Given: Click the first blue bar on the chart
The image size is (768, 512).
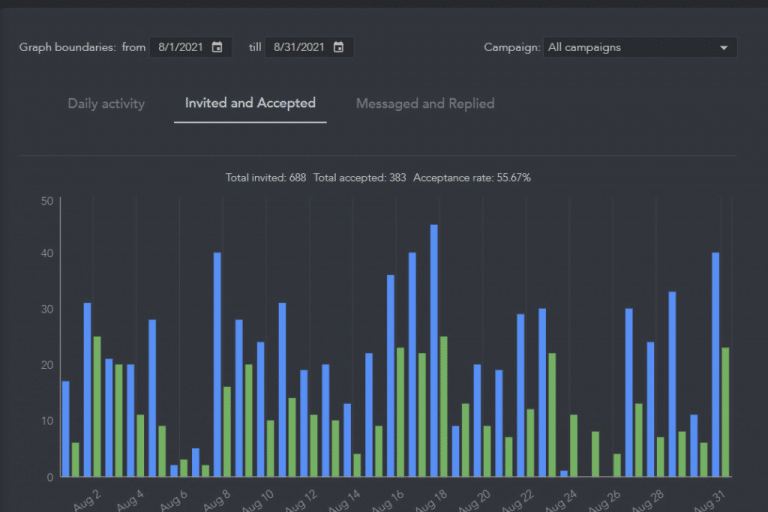Looking at the screenshot, I should 66,428.
